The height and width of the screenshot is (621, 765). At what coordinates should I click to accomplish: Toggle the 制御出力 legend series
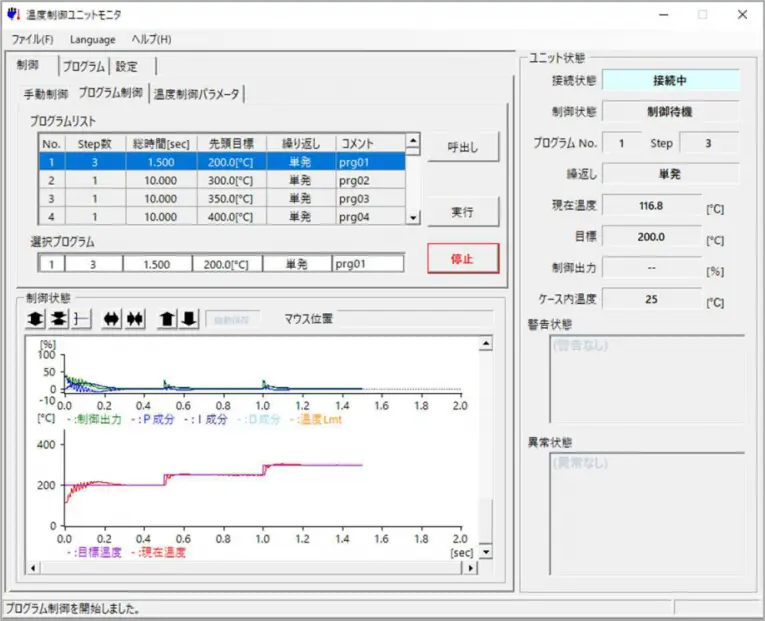click(98, 419)
